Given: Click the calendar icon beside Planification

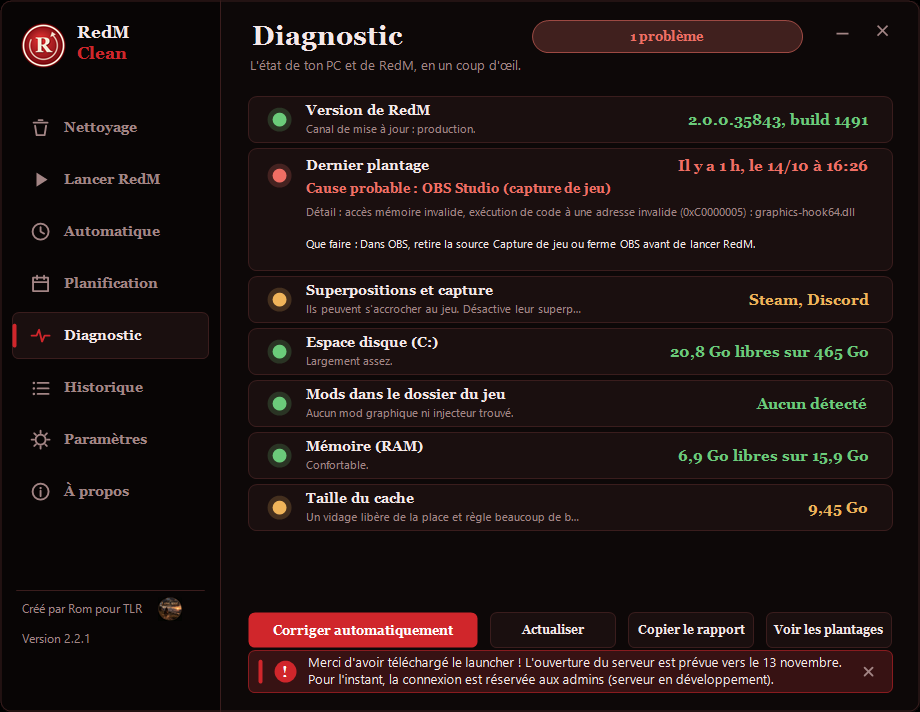Looking at the screenshot, I should point(40,284).
